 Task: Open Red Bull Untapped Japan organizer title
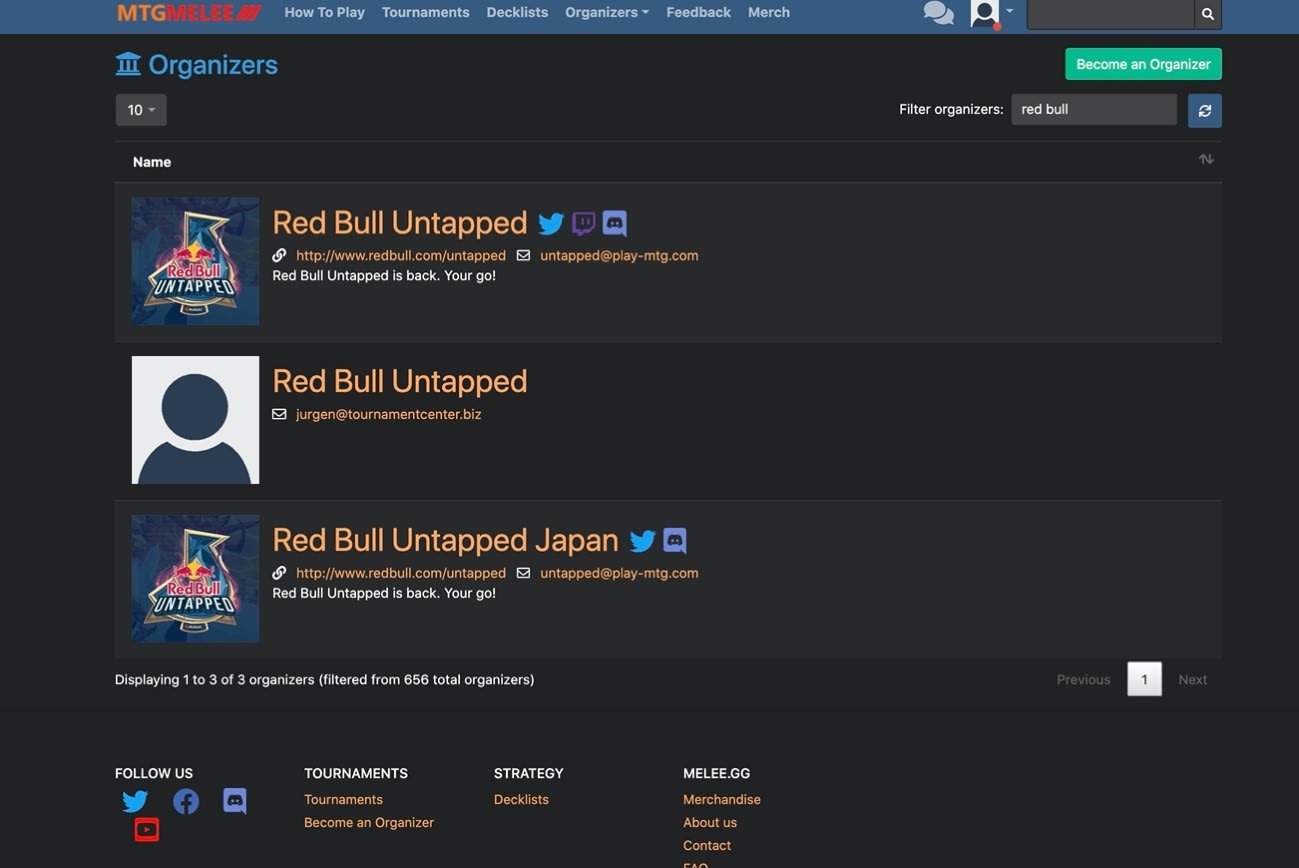point(446,540)
